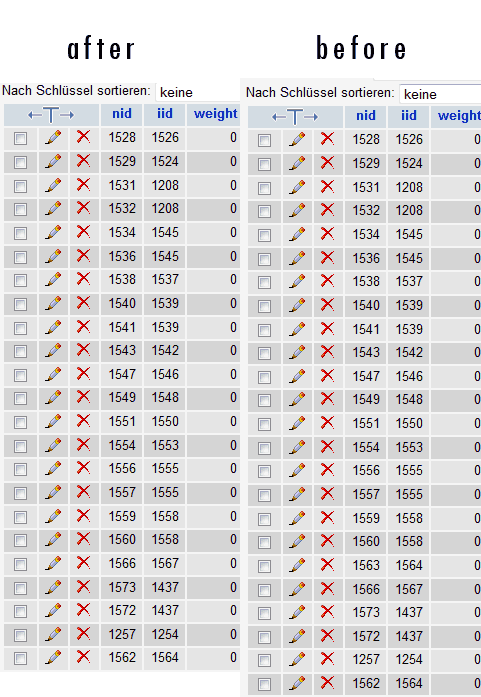Click pencil icon for nid 1540 in before table

point(297,305)
